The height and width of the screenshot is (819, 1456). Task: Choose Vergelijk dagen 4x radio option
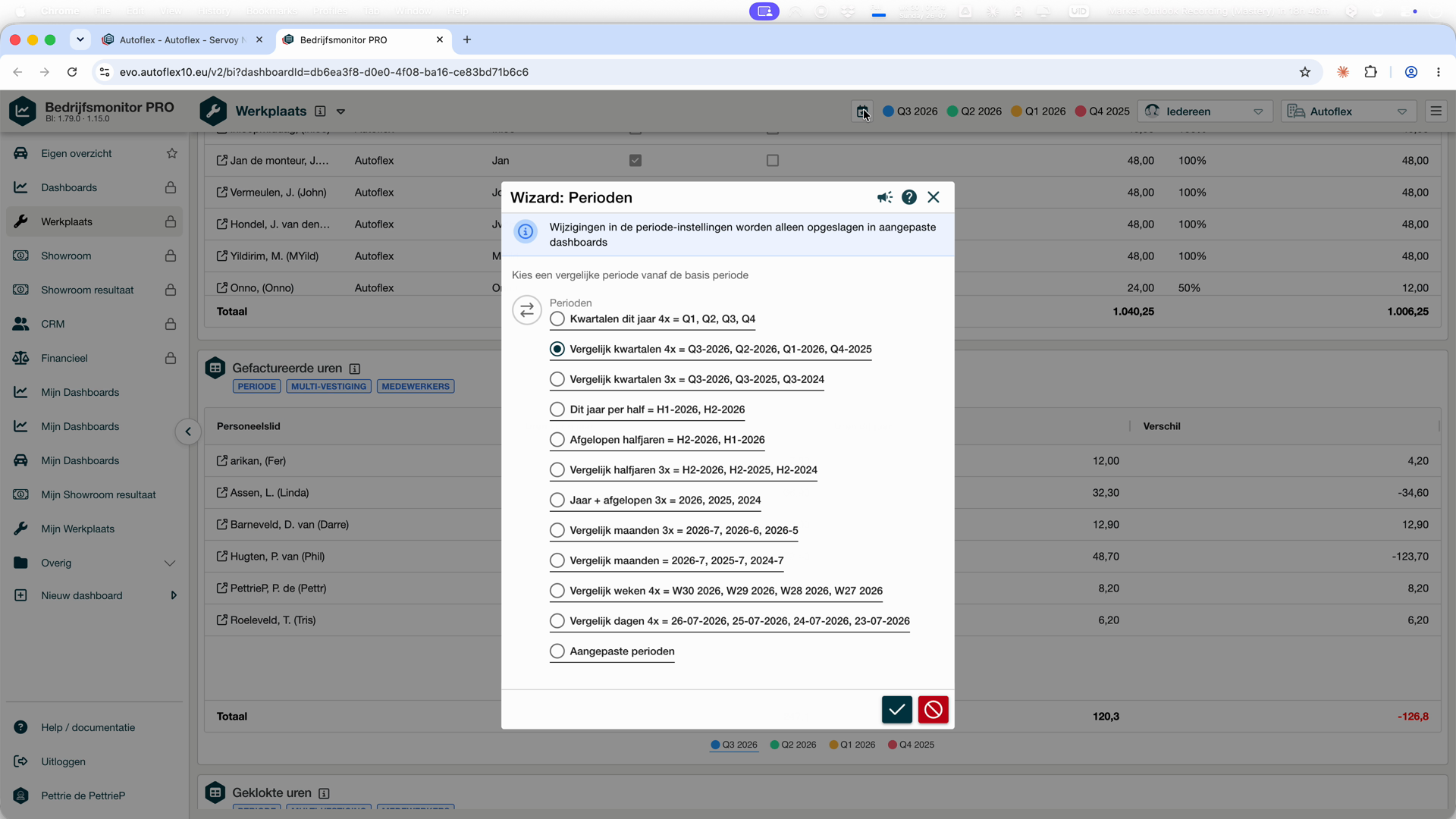tap(557, 621)
